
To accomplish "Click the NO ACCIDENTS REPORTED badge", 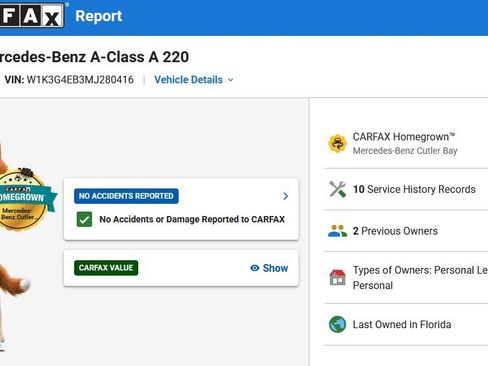I will (126, 196).
